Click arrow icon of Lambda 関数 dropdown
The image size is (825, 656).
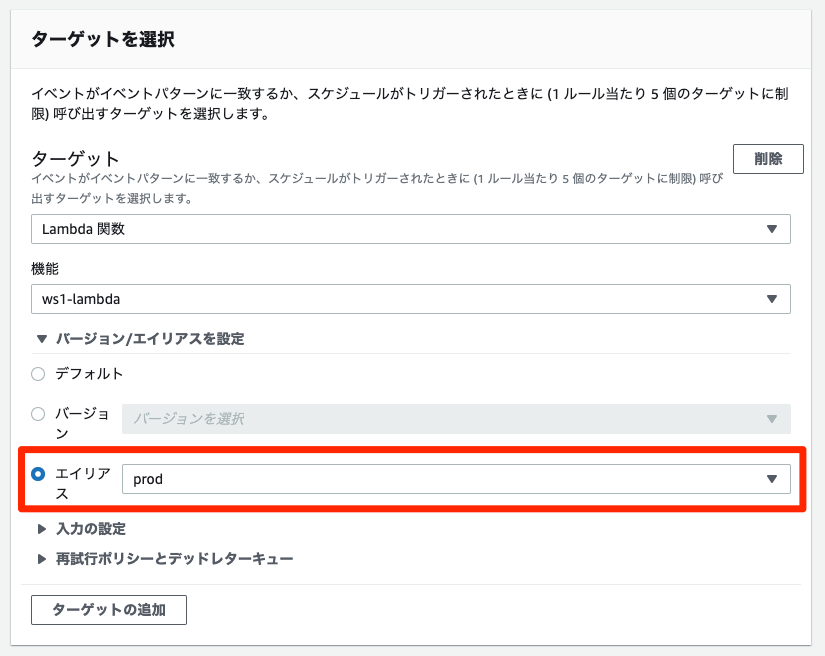pyautogui.click(x=772, y=229)
